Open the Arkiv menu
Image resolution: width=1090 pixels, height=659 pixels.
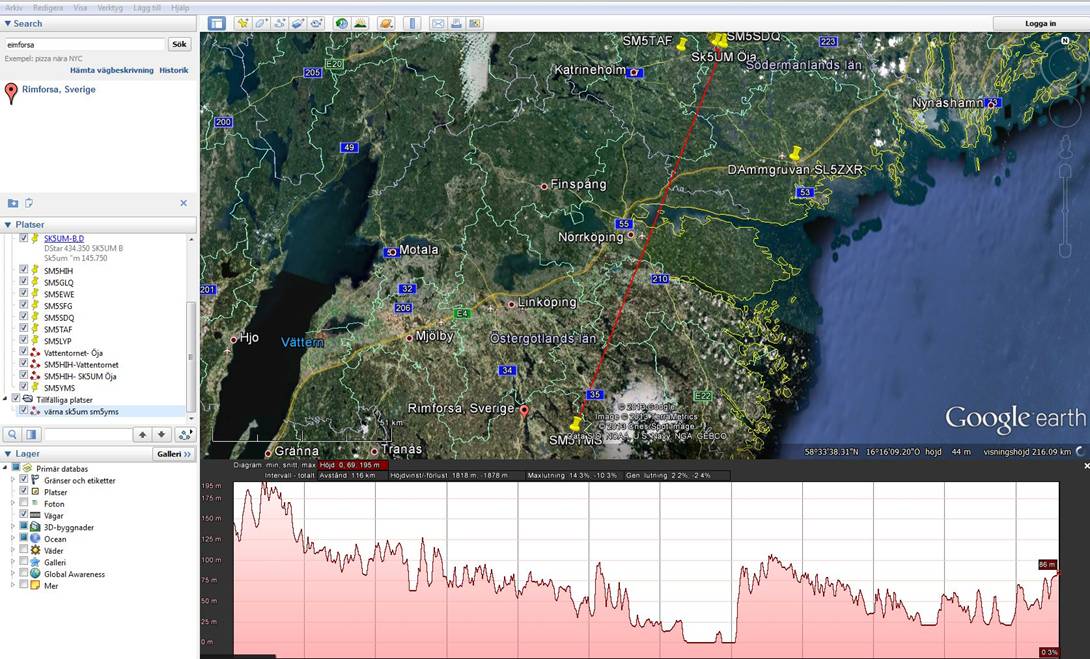tap(14, 8)
